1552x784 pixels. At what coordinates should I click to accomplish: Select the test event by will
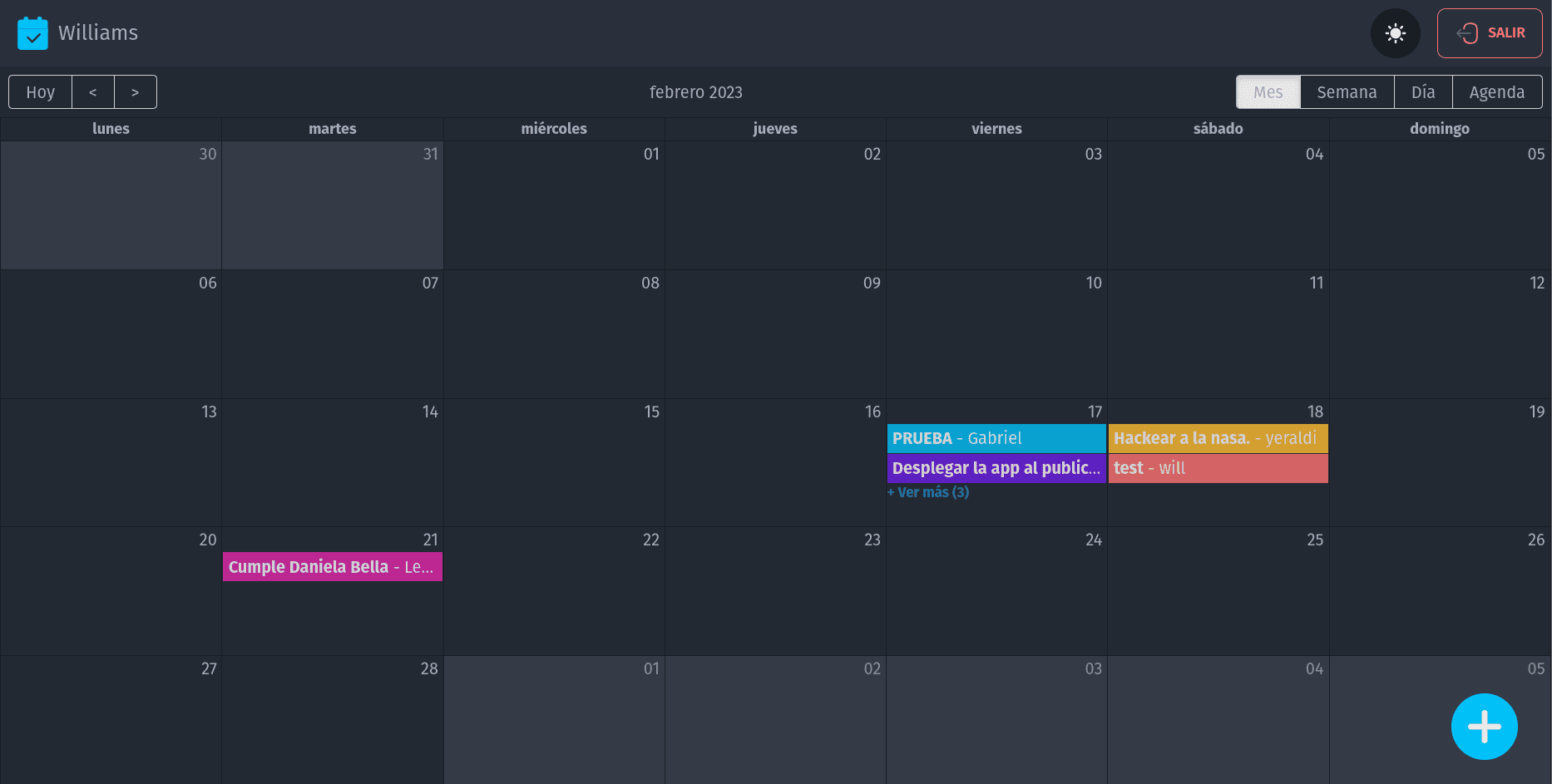coord(1218,468)
